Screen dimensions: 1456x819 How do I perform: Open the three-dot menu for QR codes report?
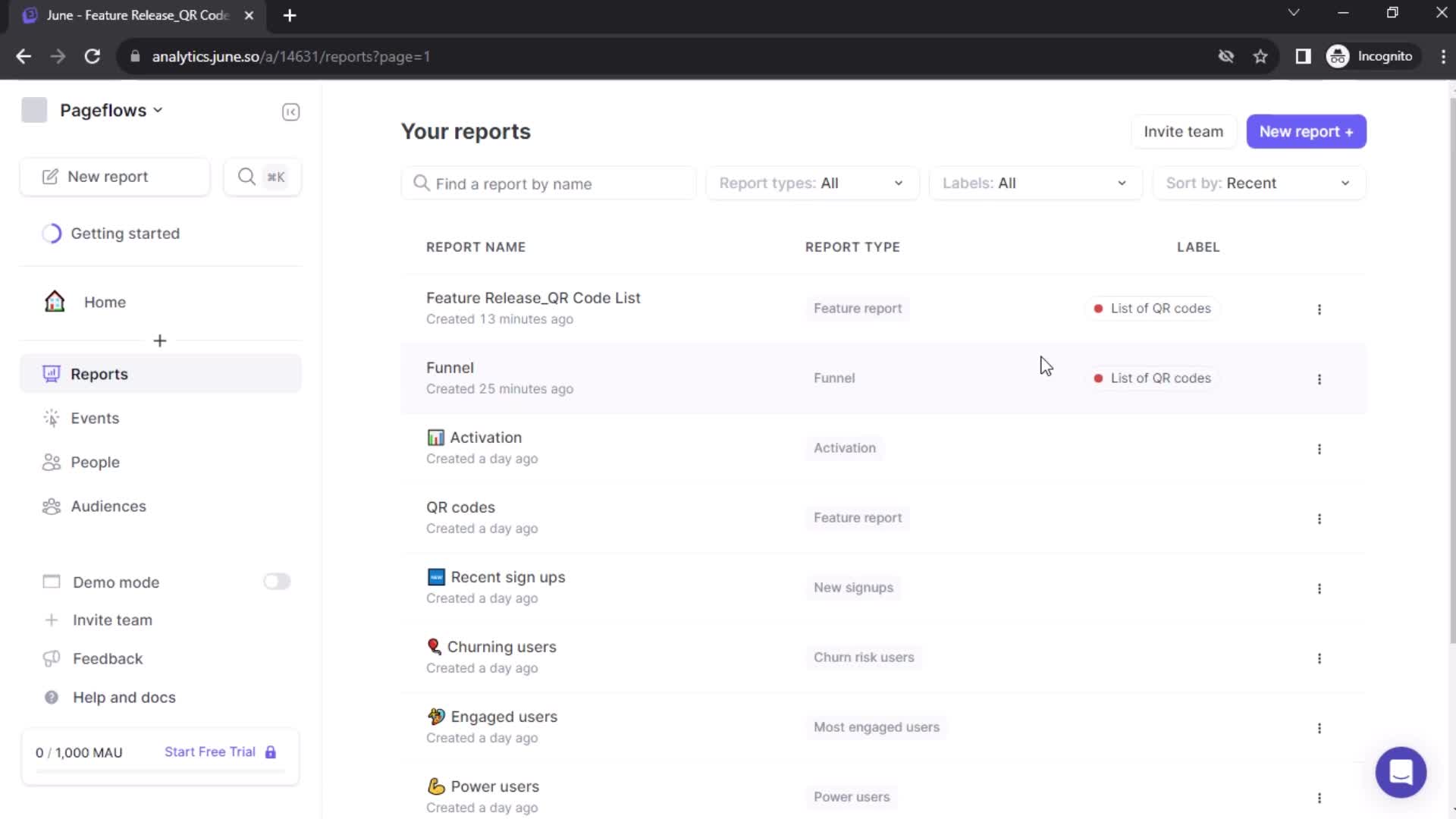[1319, 519]
